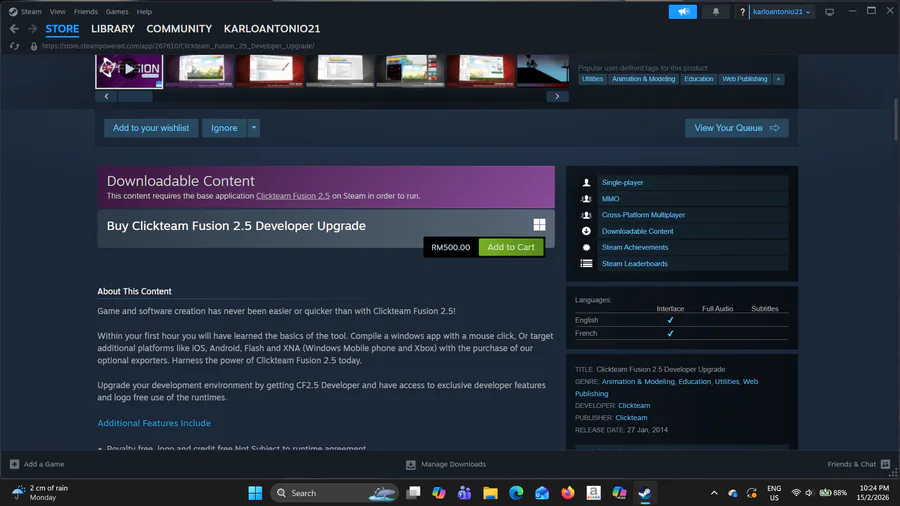Viewport: 900px width, 506px height.
Task: Click the Downloadable Content download icon
Action: pos(586,231)
